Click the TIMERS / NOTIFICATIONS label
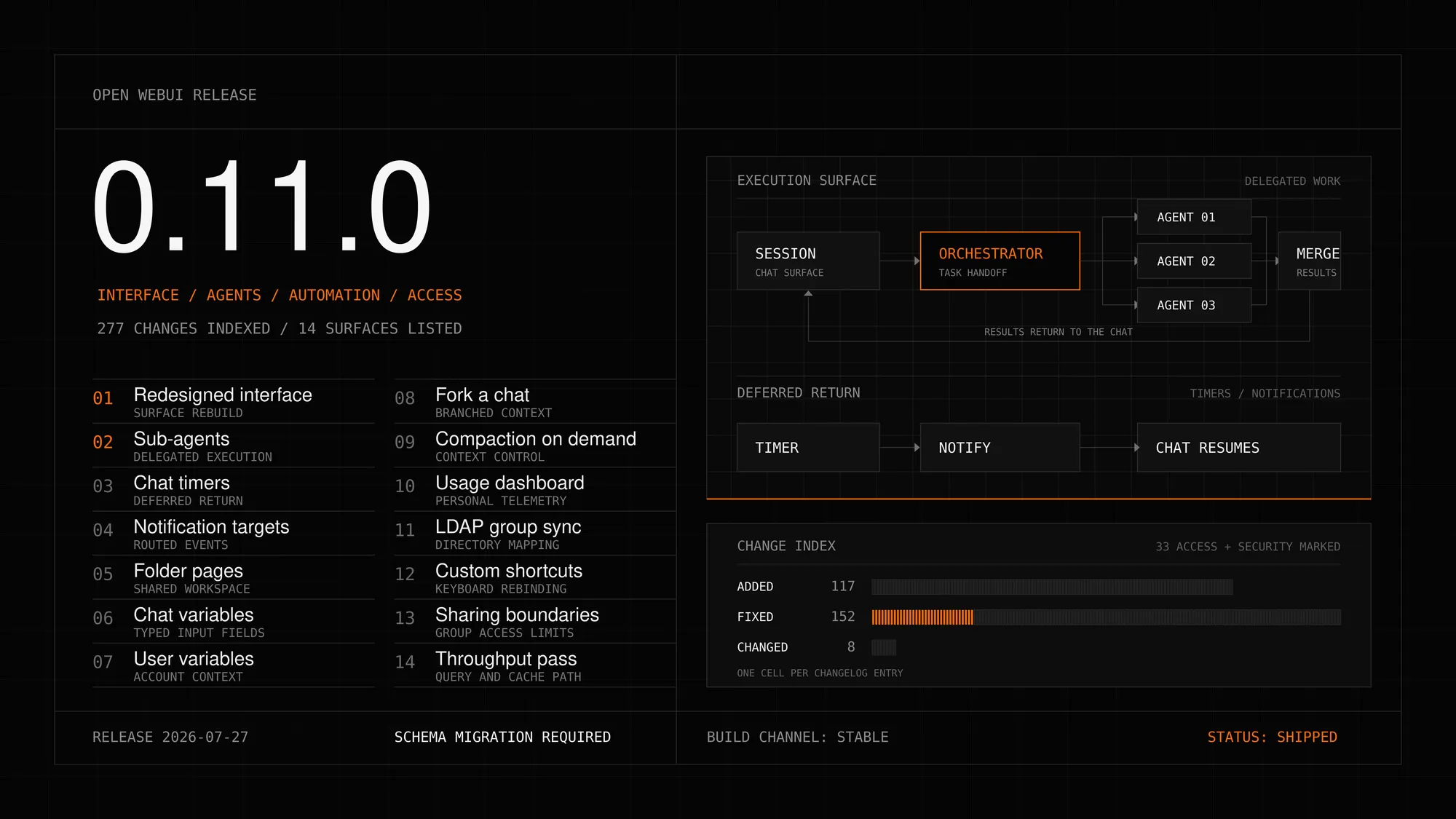 (x=1265, y=394)
